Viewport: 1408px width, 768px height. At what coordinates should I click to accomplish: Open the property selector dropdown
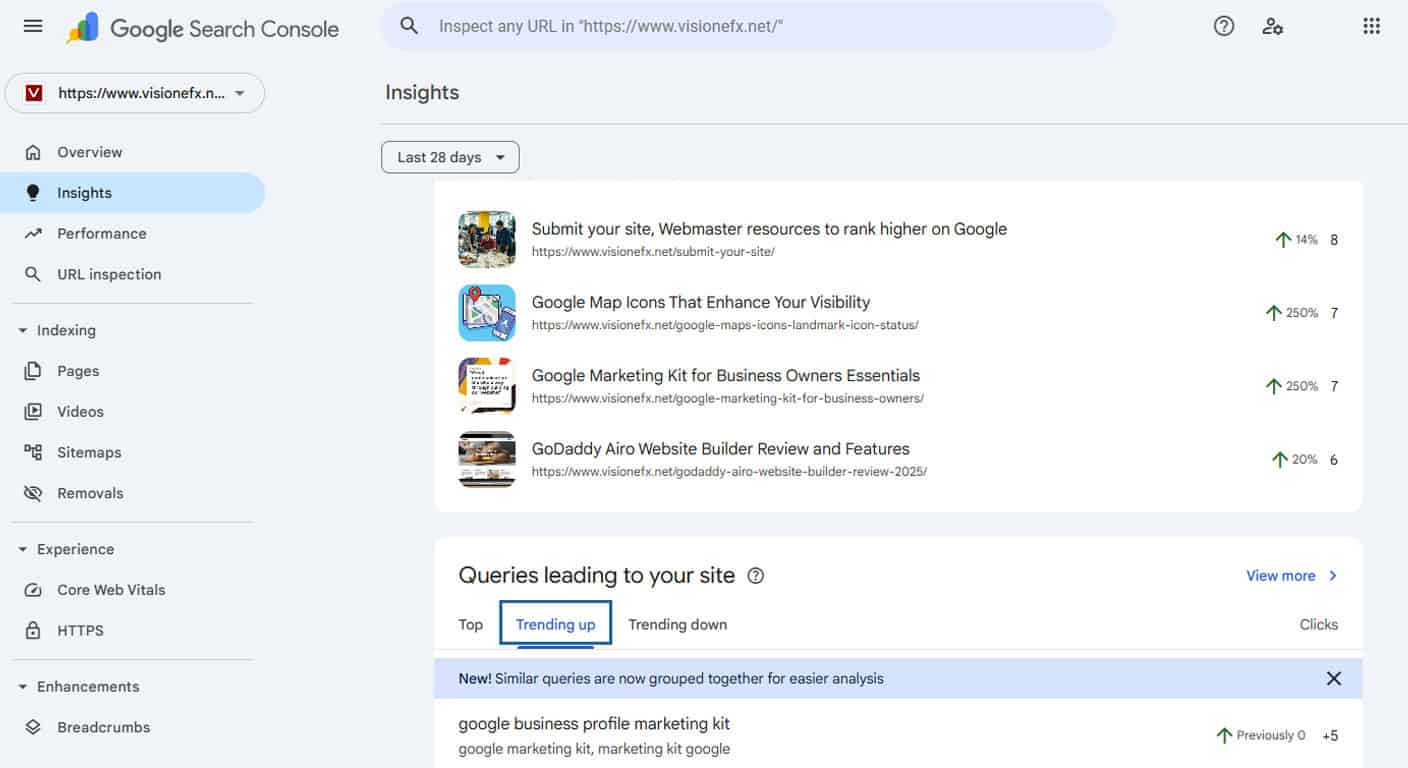click(135, 93)
